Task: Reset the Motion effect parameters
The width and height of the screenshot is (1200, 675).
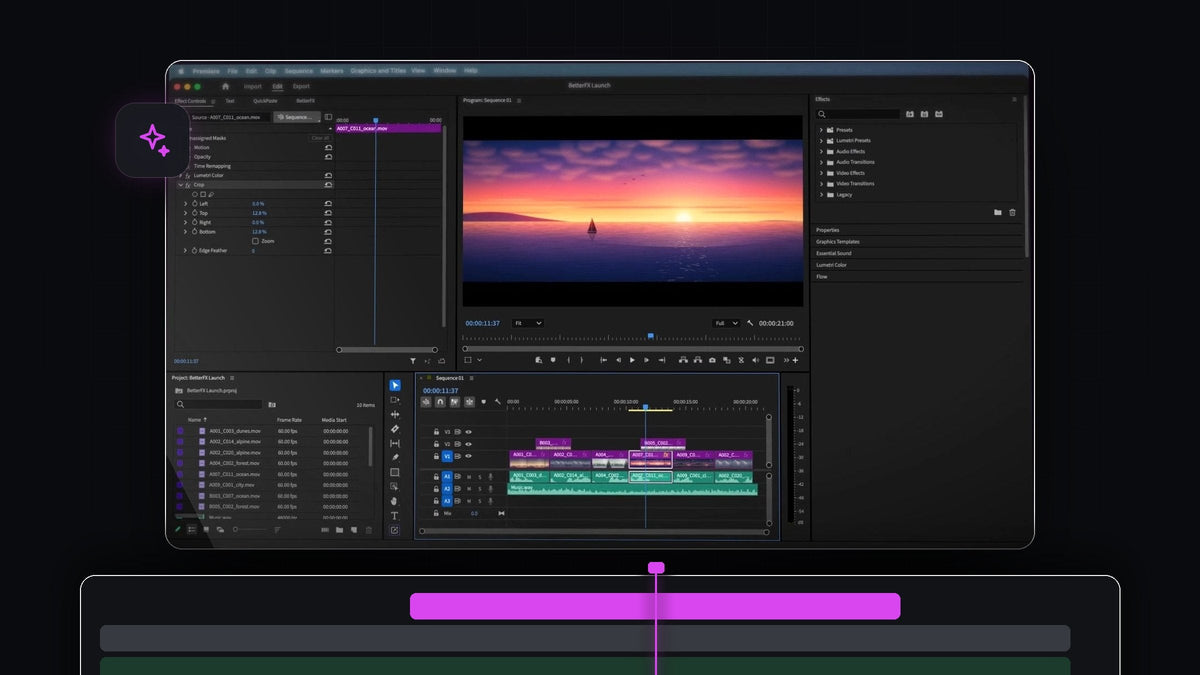Action: pyautogui.click(x=328, y=147)
